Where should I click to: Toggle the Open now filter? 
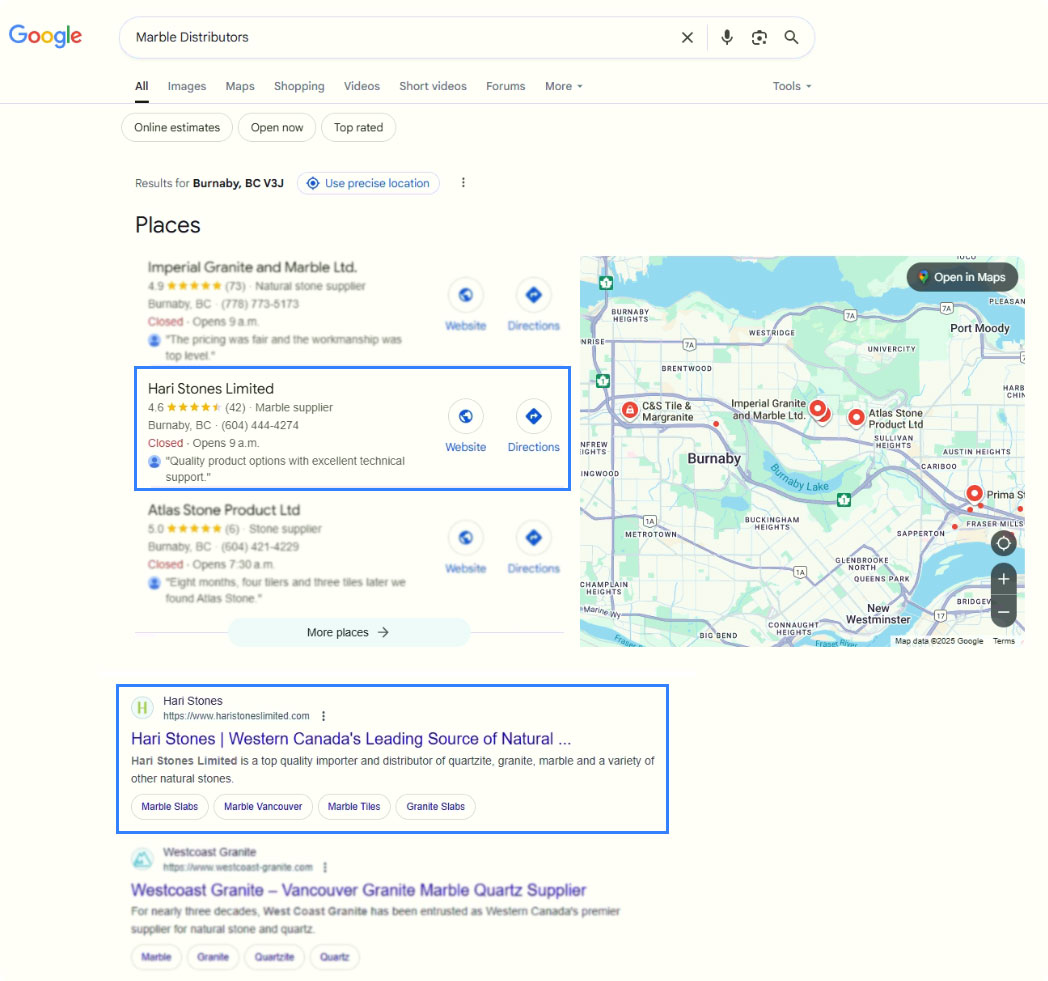277,128
